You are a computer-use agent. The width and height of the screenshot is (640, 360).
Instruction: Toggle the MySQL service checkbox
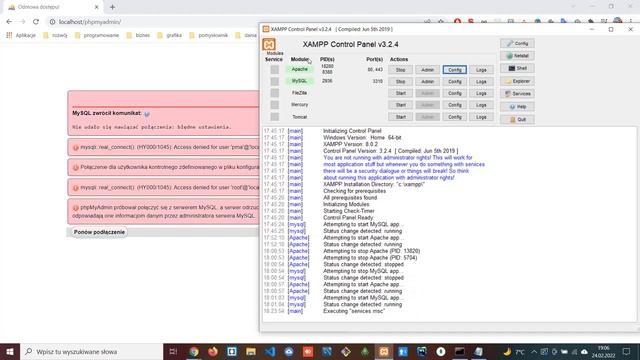(x=275, y=82)
